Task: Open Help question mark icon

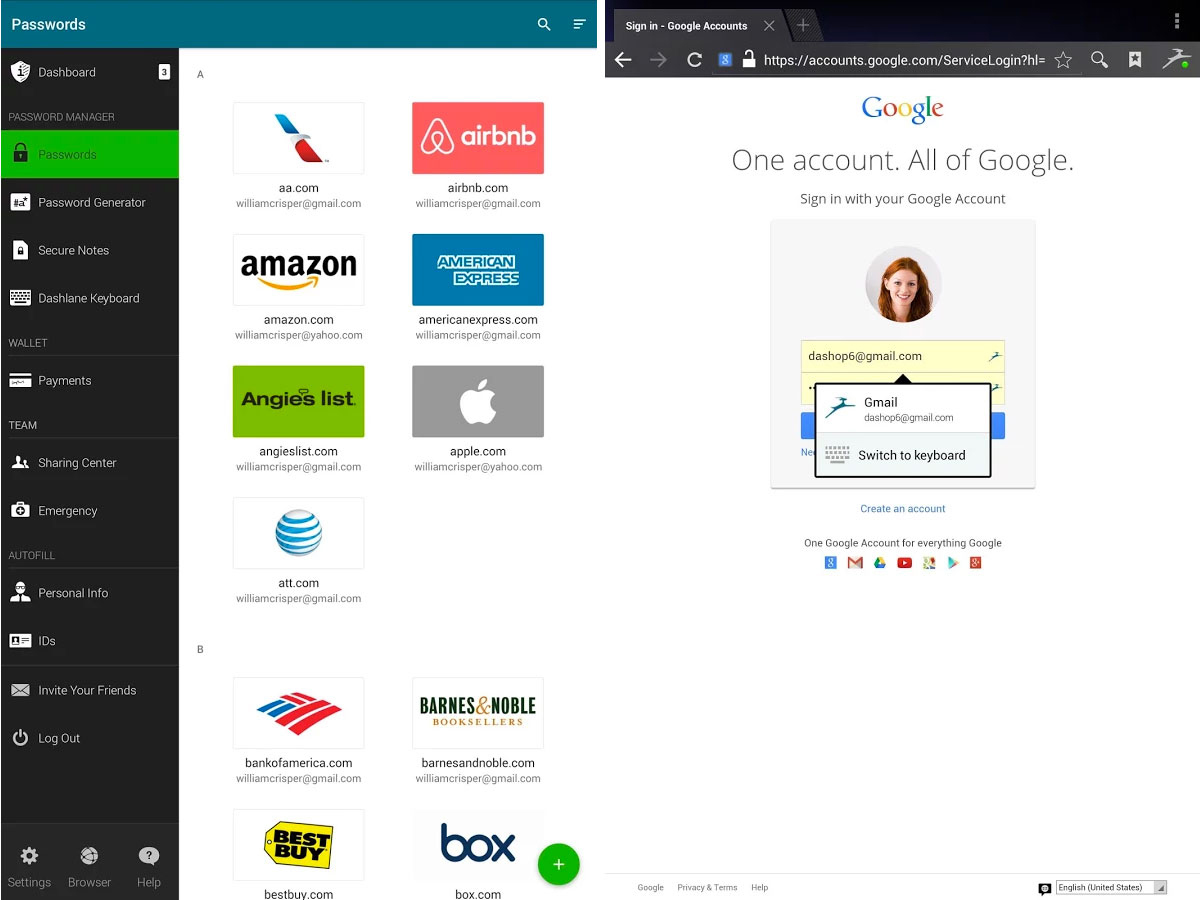Action: coord(149,856)
